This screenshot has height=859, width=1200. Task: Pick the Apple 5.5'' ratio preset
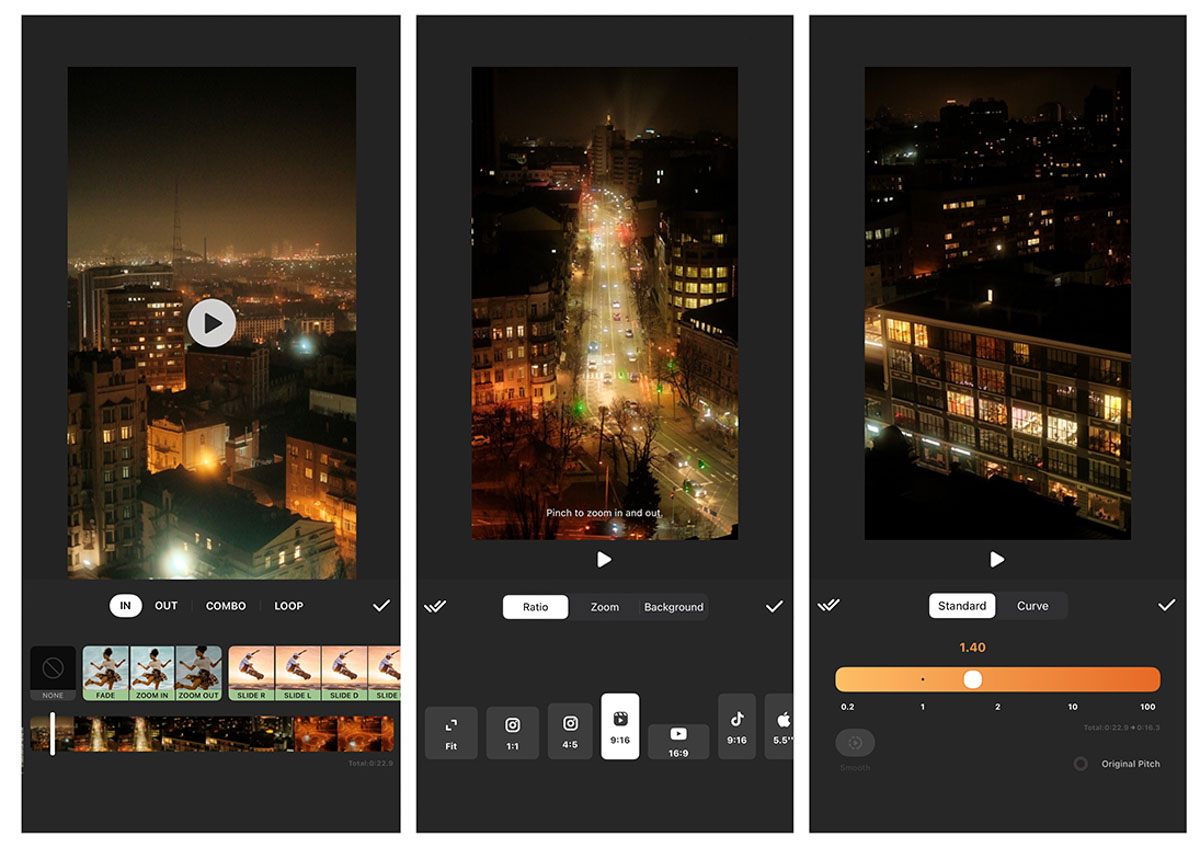(x=781, y=726)
